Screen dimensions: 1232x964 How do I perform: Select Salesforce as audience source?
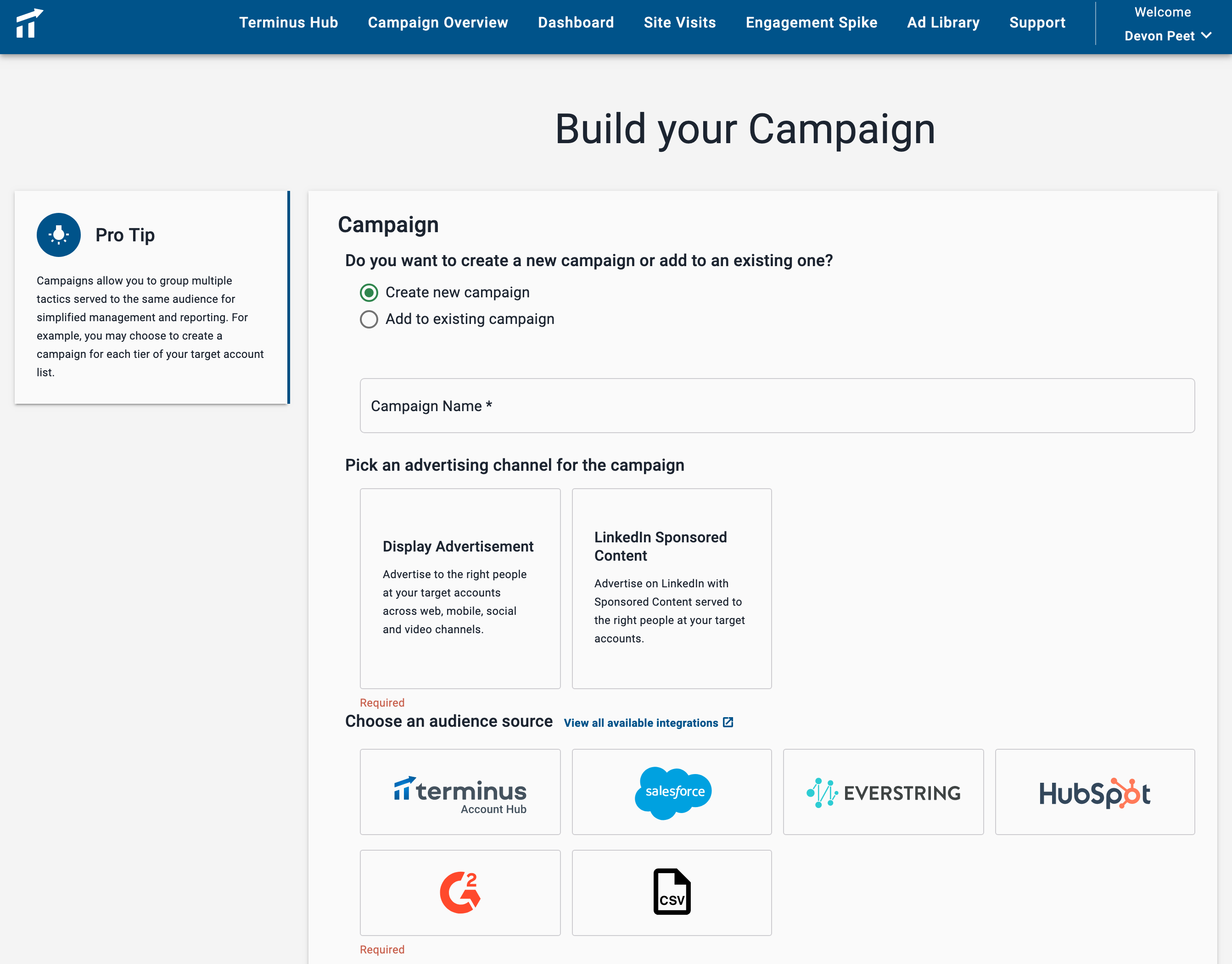[672, 792]
